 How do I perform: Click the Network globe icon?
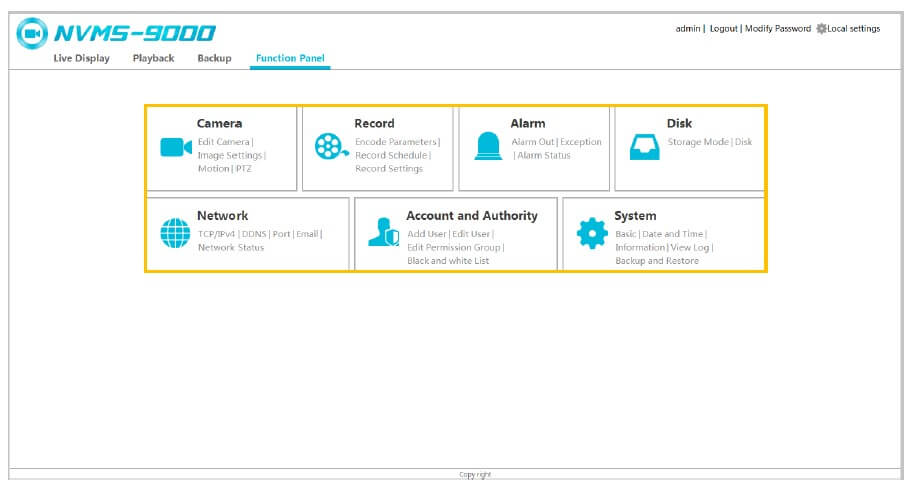point(175,233)
